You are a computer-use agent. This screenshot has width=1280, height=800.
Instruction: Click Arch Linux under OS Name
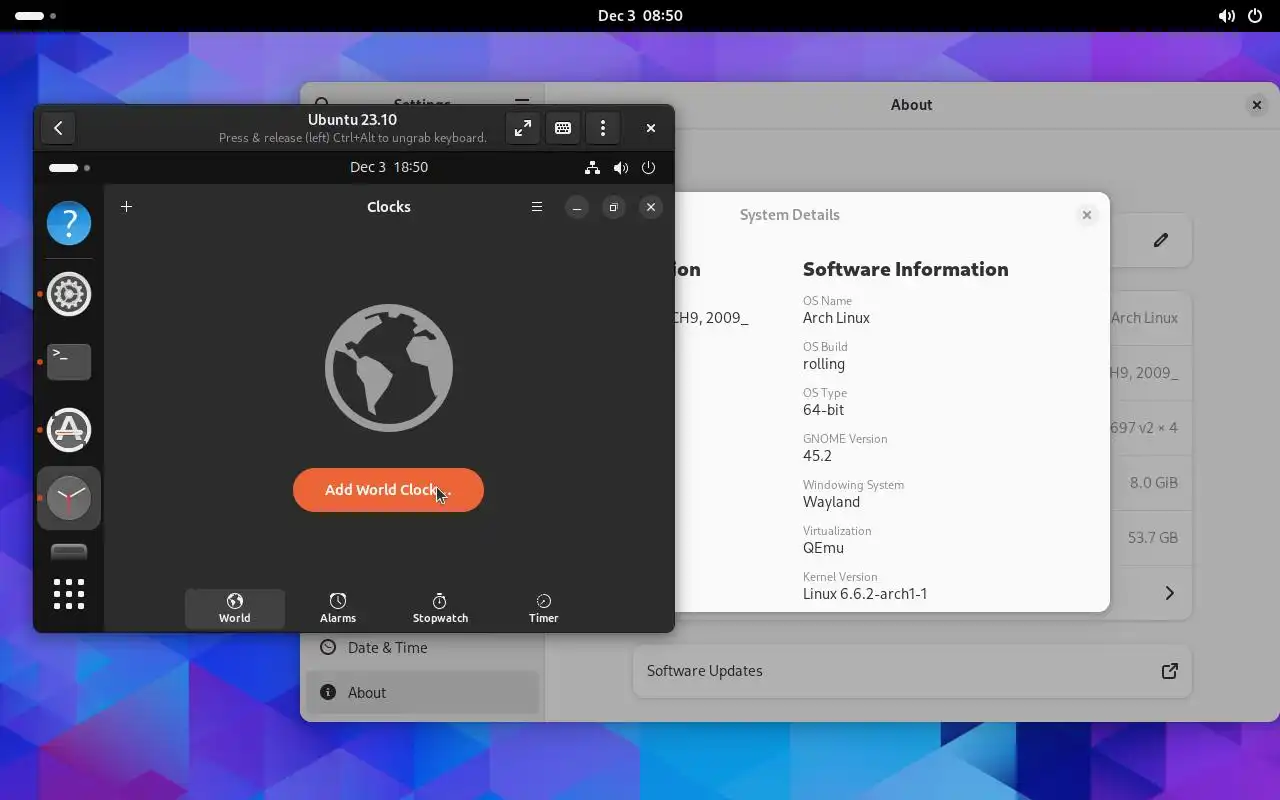click(x=836, y=318)
